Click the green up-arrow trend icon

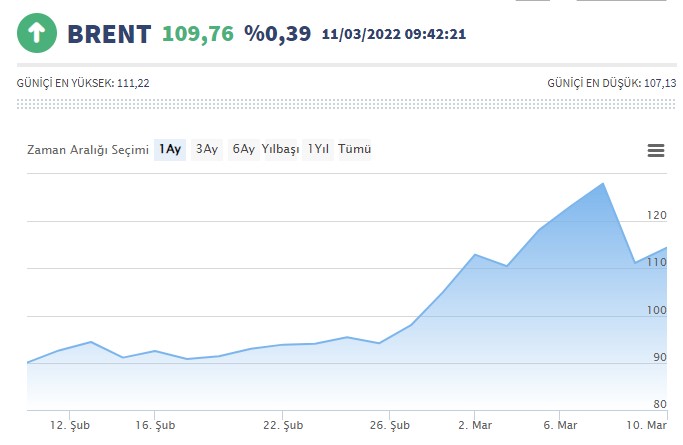pyautogui.click(x=37, y=33)
